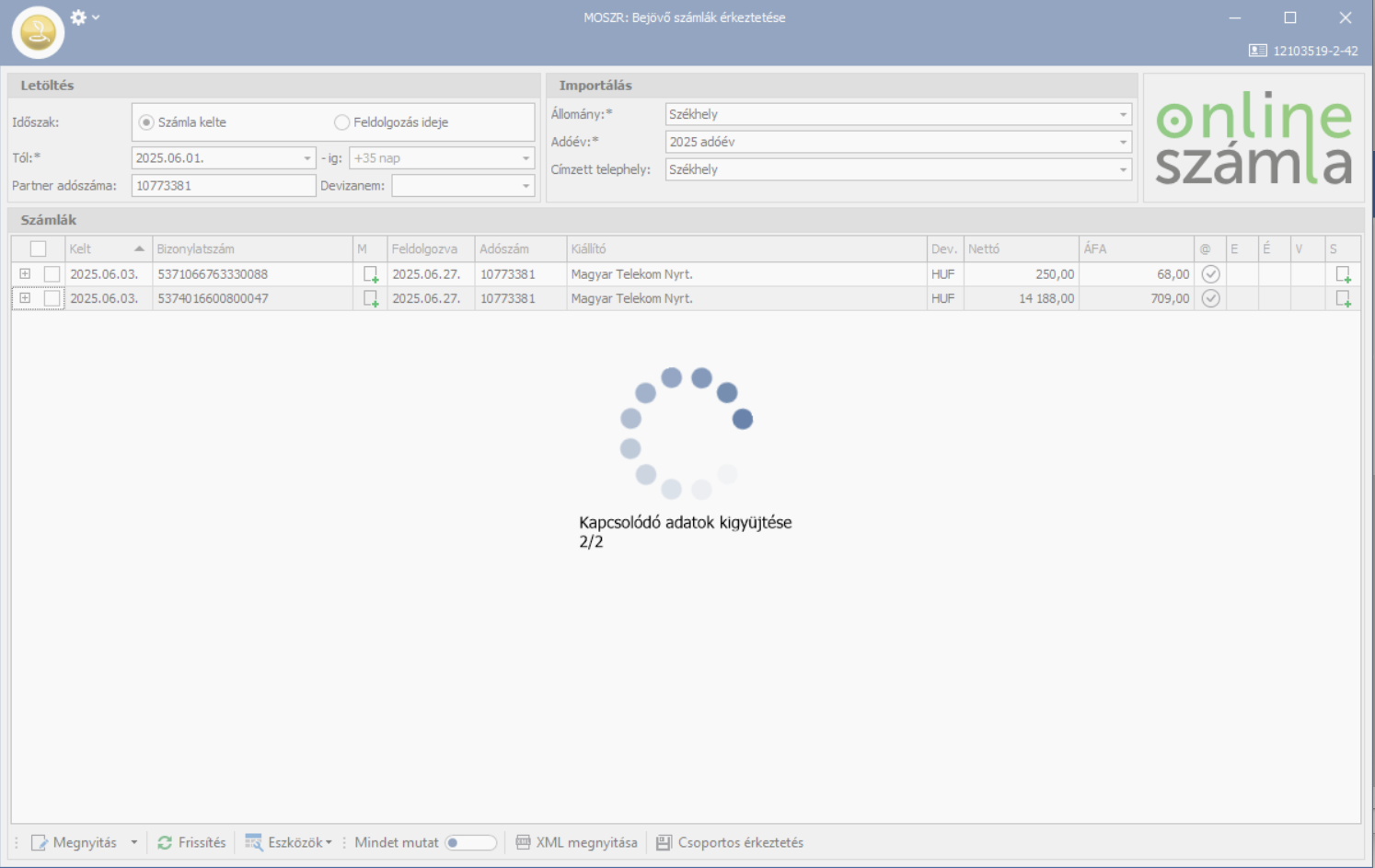This screenshot has height=868, width=1375.
Task: Open the Eszközök tools menu
Action: 288,842
